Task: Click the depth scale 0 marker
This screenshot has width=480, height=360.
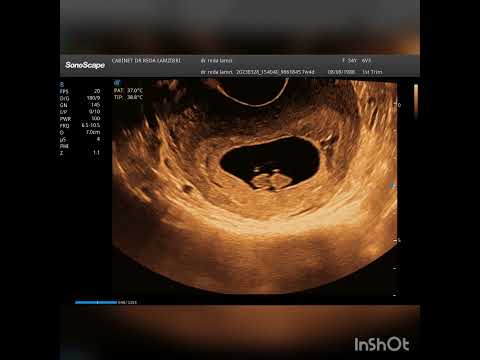Action: point(399,105)
